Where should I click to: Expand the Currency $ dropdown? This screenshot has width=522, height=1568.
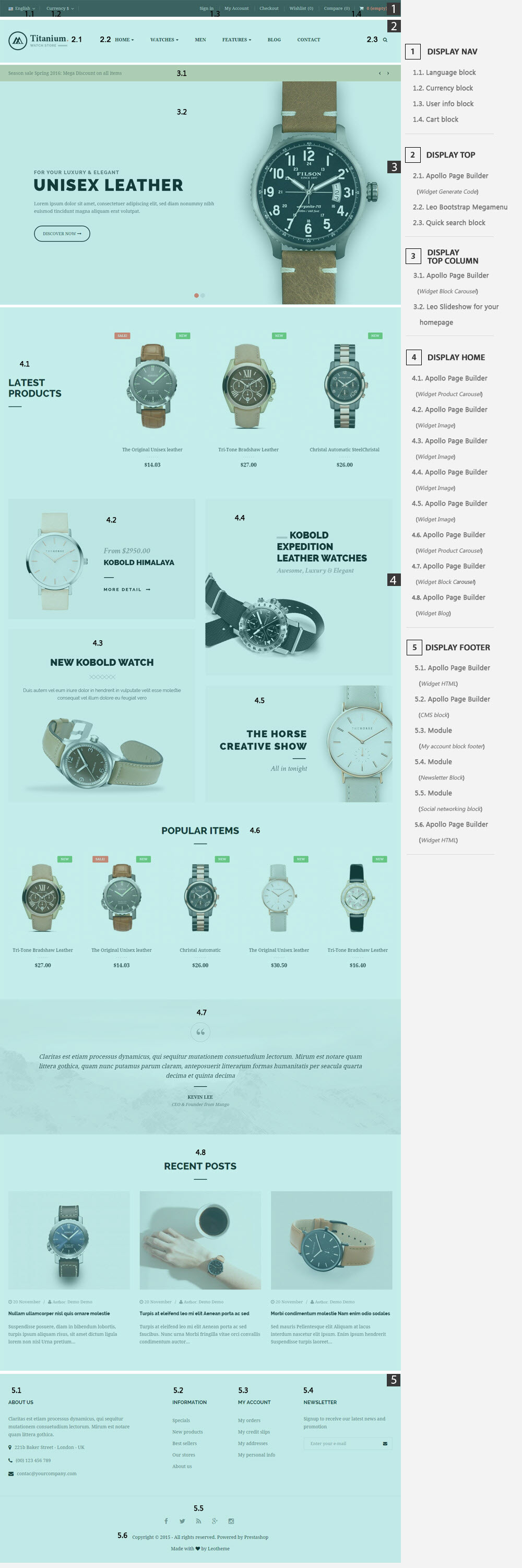pos(60,8)
